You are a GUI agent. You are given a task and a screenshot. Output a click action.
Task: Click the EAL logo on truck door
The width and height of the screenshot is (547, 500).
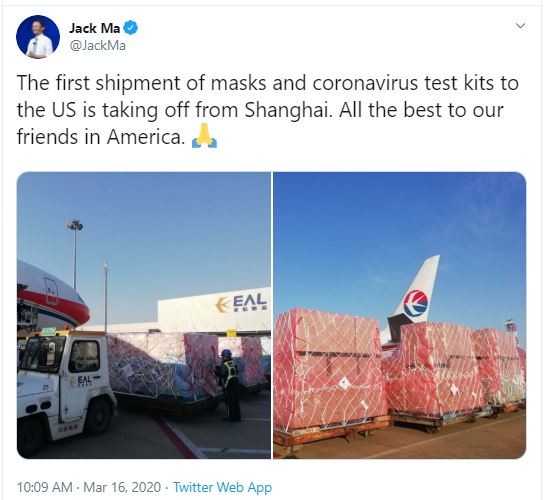coord(82,381)
